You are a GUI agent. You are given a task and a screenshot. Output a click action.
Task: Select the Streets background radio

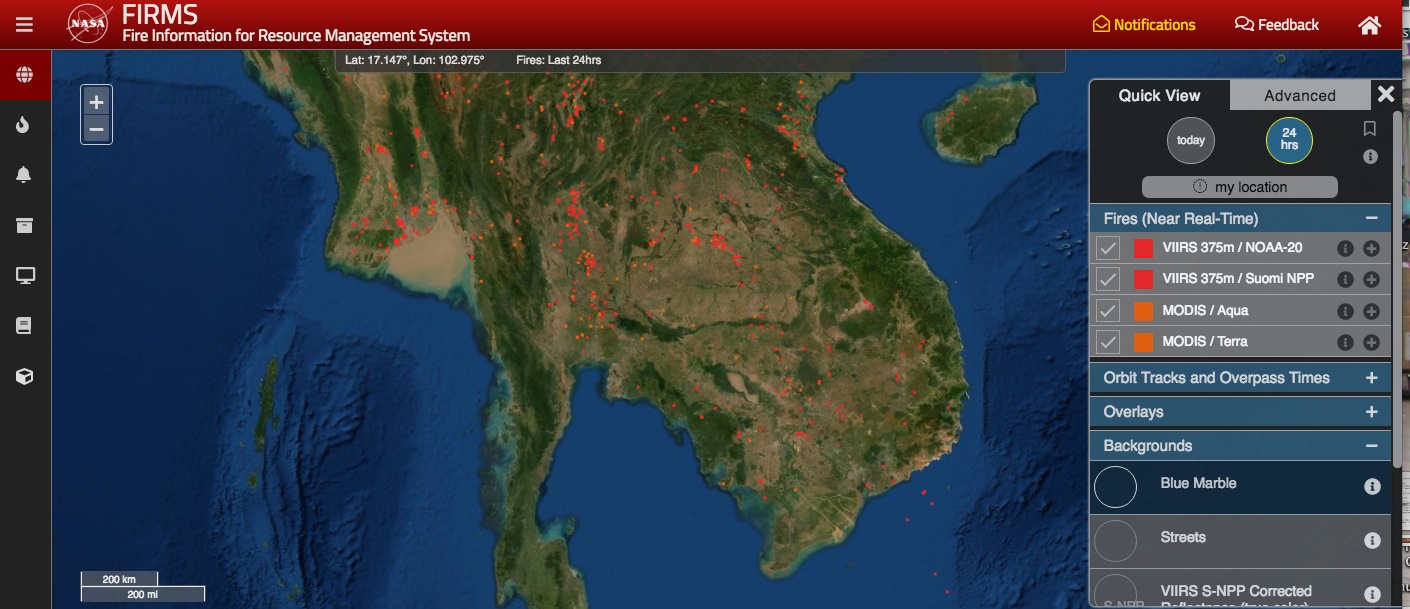coord(1116,541)
